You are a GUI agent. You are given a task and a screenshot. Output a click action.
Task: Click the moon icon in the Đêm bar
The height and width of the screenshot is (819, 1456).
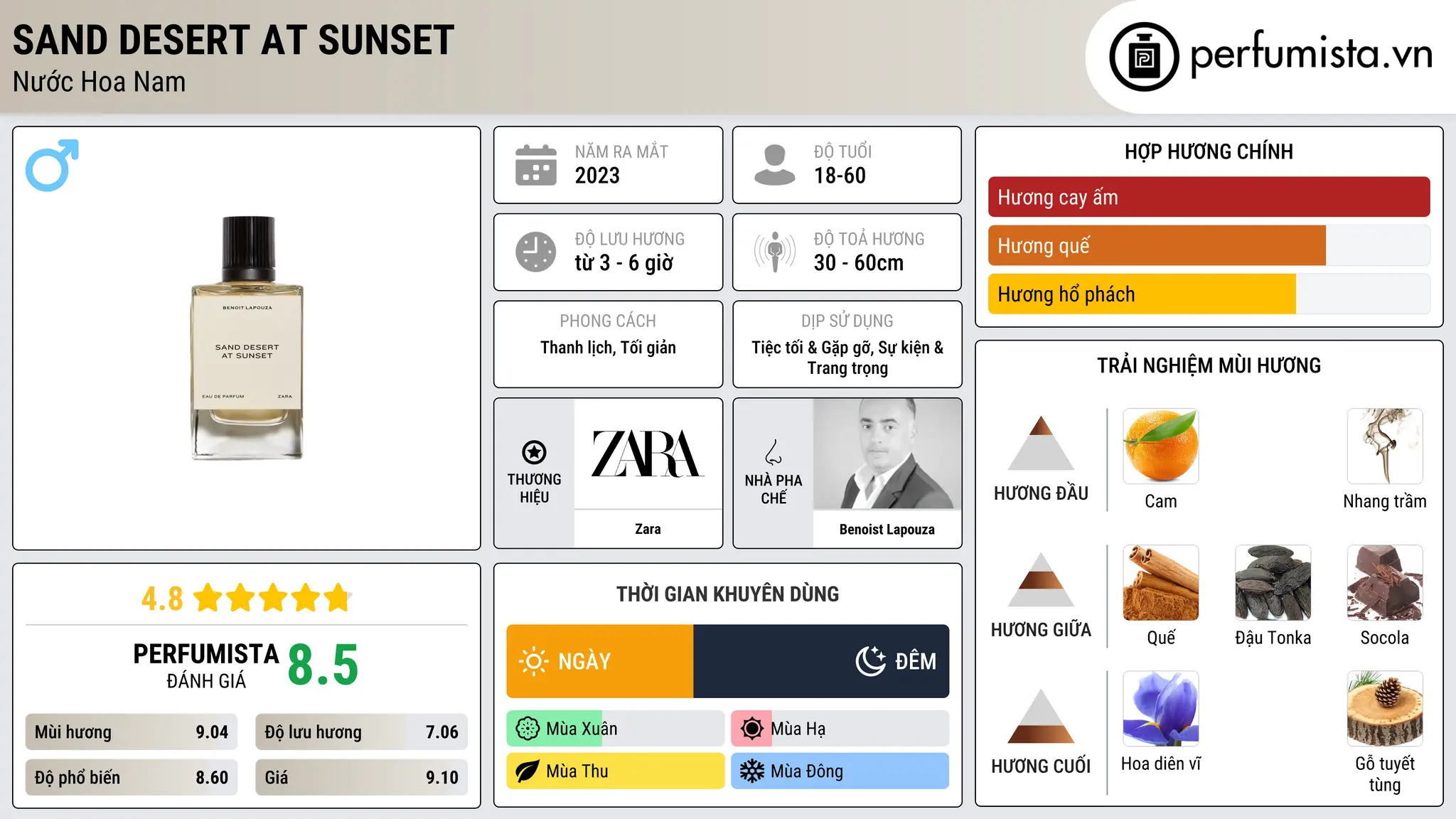(870, 661)
